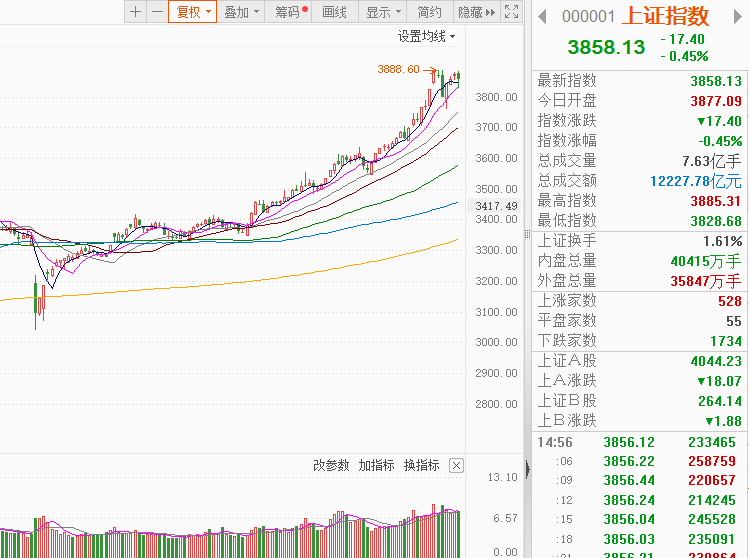Screen dimensions: 749x558
Task: Click the 总成交额 value 12227.78亿元
Action: [696, 181]
